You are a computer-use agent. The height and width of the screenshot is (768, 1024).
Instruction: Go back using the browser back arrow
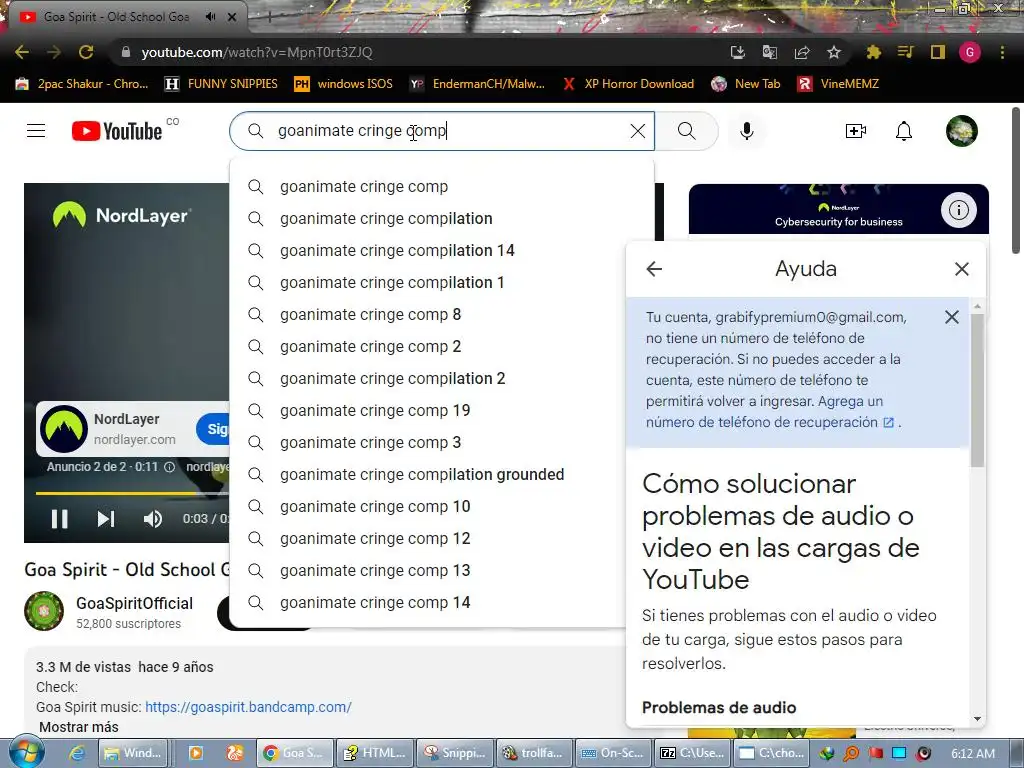click(x=22, y=52)
